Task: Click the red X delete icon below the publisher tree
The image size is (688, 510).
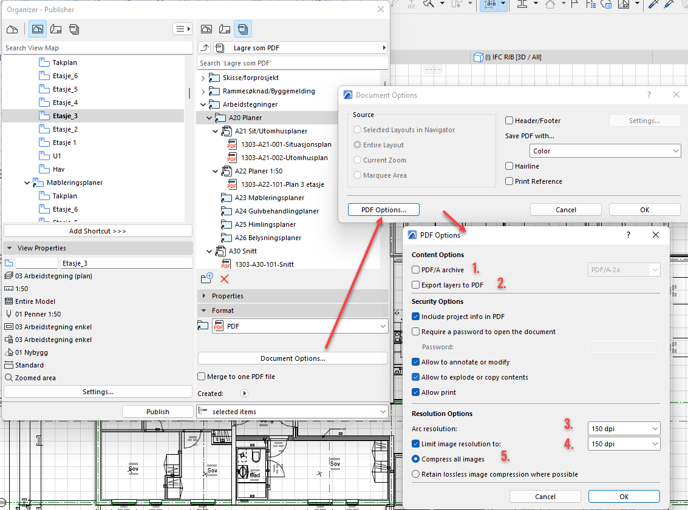Action: 225,279
